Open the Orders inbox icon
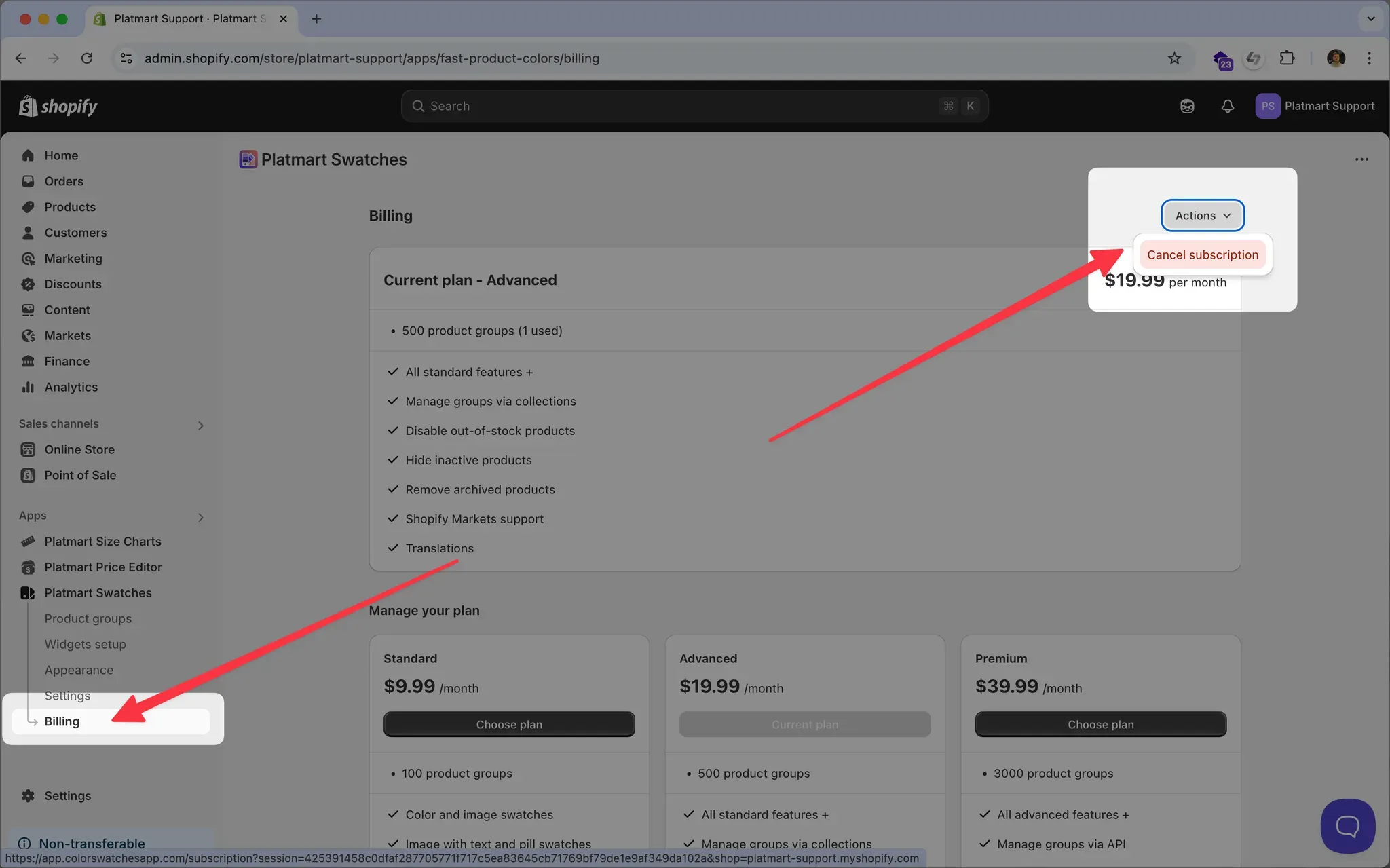This screenshot has width=1390, height=868. [28, 181]
